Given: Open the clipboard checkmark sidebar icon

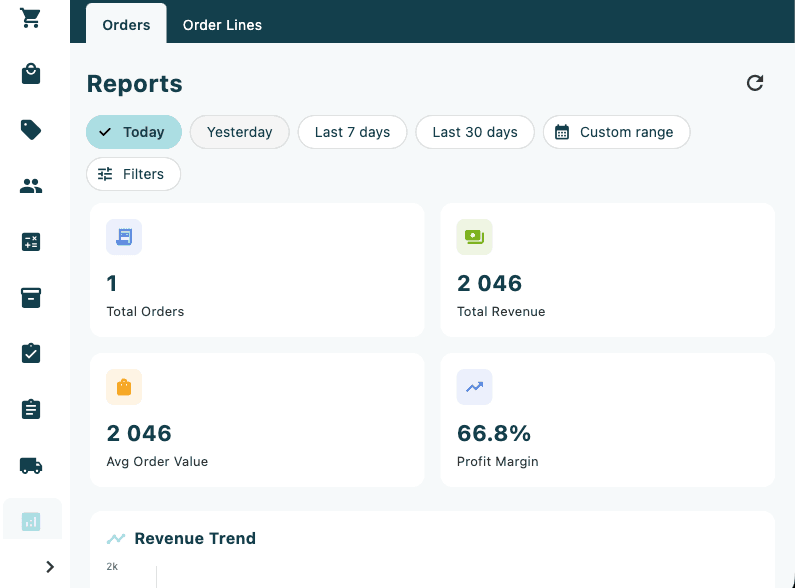Looking at the screenshot, I should pyautogui.click(x=31, y=353).
